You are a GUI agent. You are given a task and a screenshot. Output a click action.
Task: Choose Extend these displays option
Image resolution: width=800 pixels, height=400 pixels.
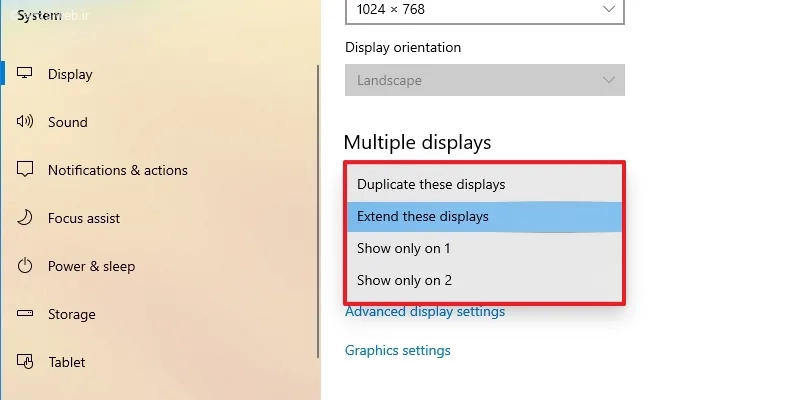click(423, 216)
